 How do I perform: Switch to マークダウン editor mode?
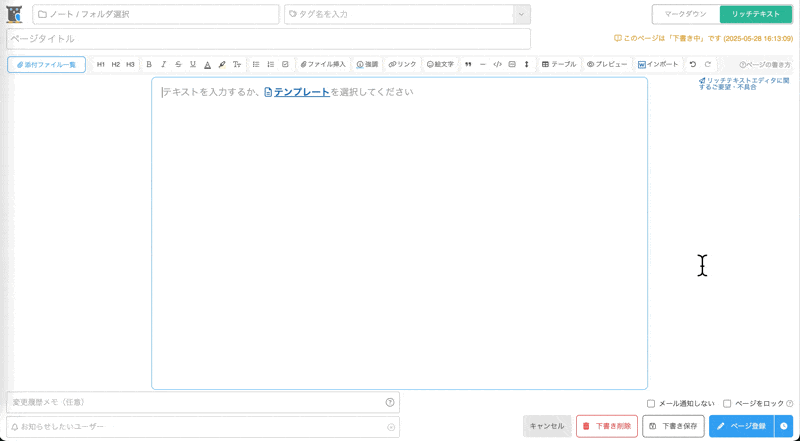pyautogui.click(x=686, y=14)
